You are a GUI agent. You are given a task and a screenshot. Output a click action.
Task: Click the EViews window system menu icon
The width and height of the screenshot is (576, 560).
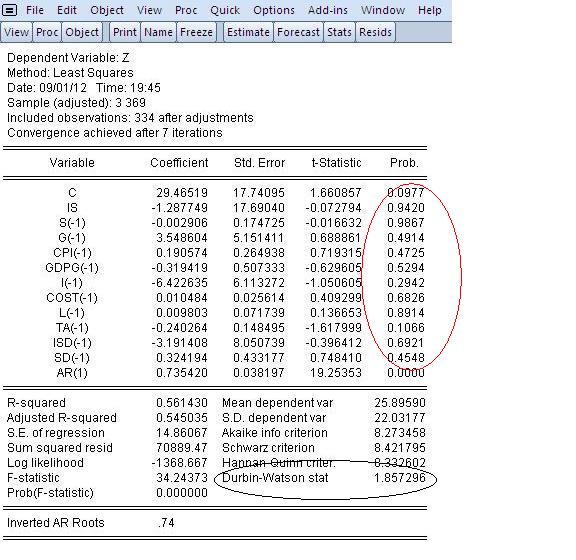9,10
